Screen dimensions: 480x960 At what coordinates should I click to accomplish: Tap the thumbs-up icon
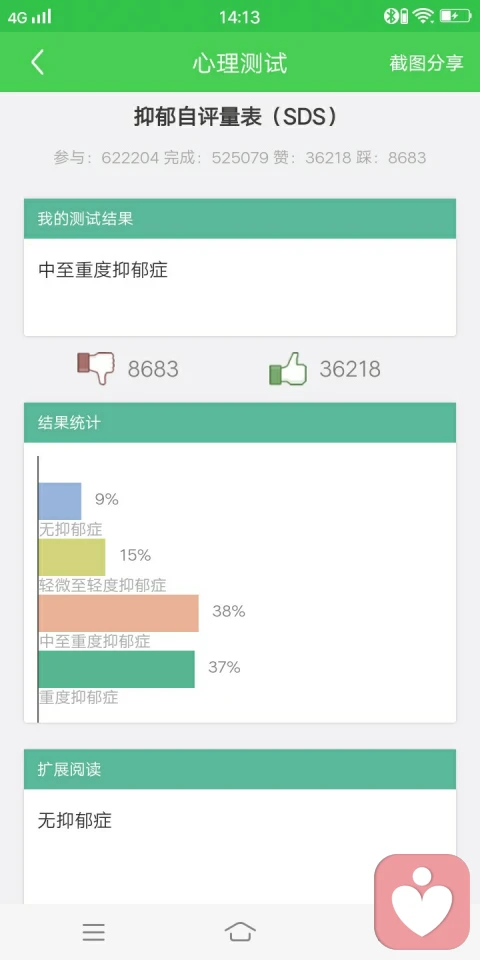click(288, 368)
